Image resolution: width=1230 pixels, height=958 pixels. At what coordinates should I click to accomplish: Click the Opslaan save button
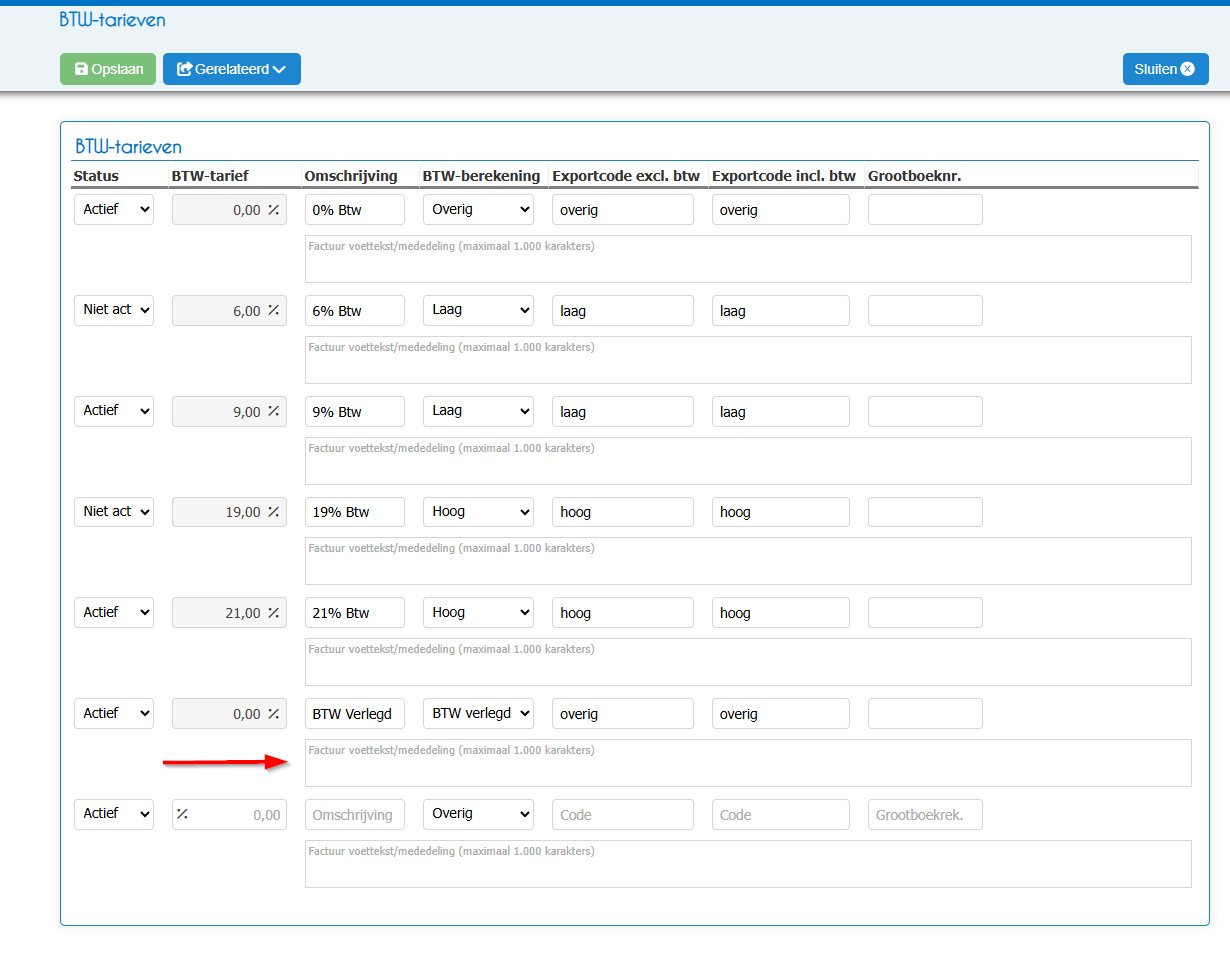(x=108, y=69)
